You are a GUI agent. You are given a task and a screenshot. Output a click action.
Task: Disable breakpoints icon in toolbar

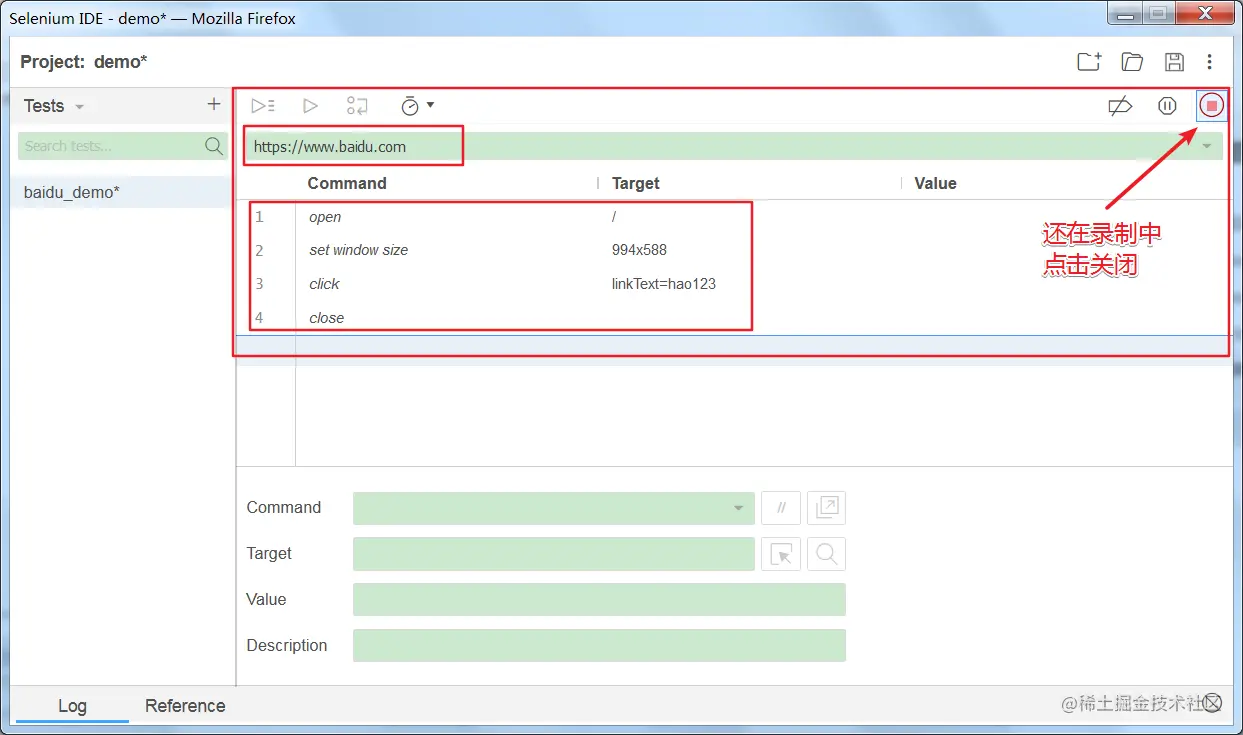(x=1120, y=105)
